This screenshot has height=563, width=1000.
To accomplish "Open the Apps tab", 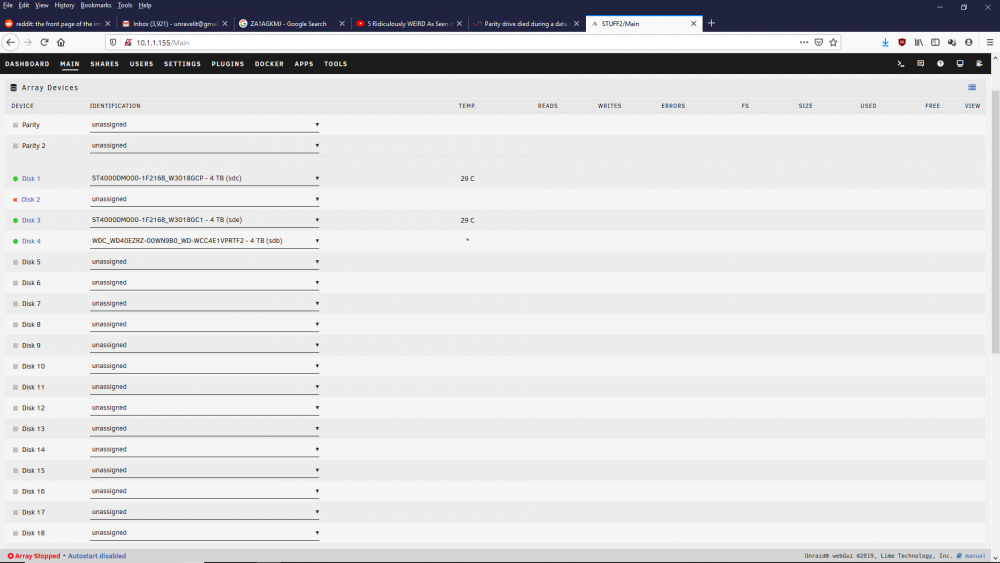I will pos(304,64).
